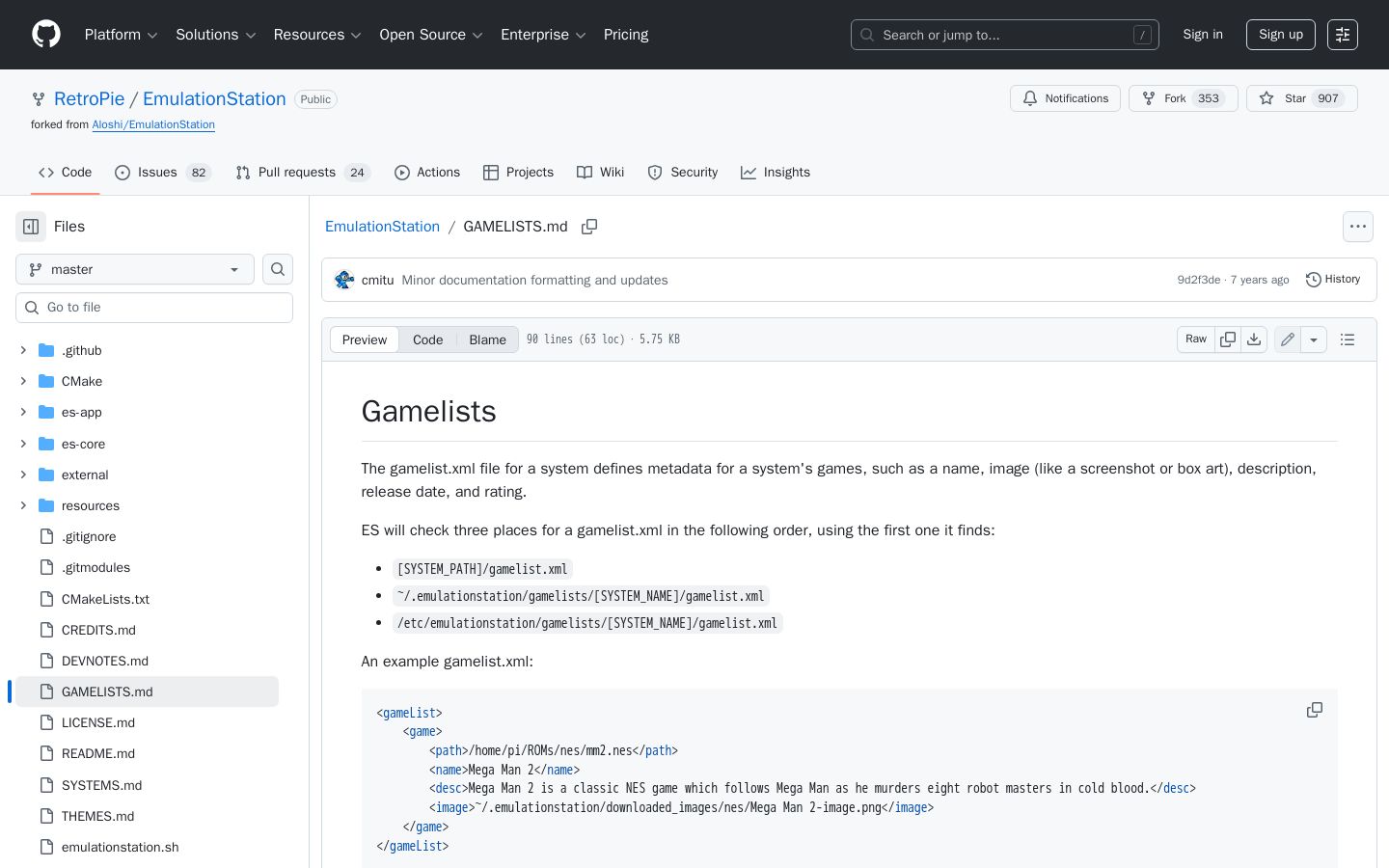Viewport: 1389px width, 868px height.
Task: Switch to the Code tab
Action: coord(66,173)
